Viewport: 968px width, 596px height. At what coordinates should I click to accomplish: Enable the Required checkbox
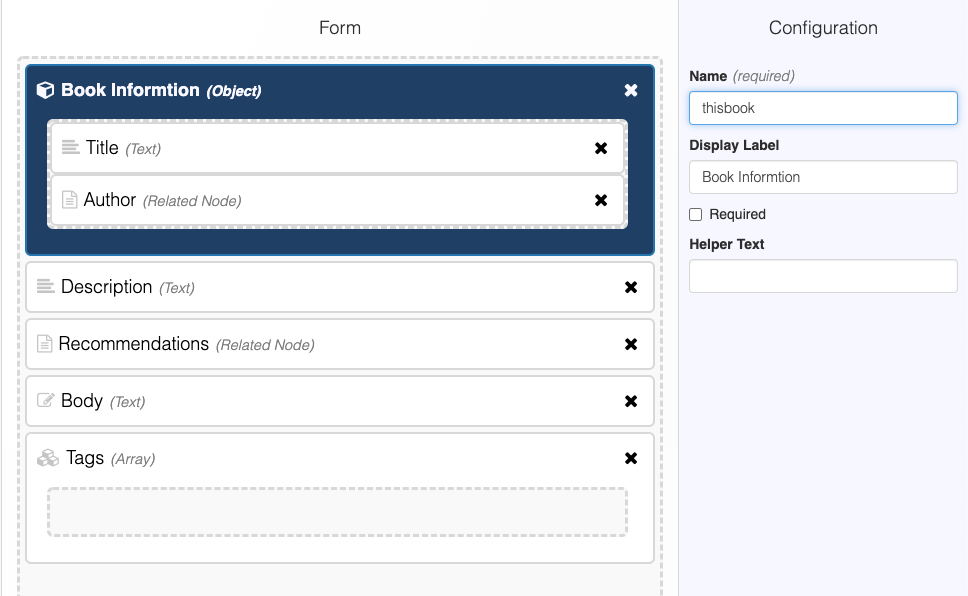click(696, 214)
